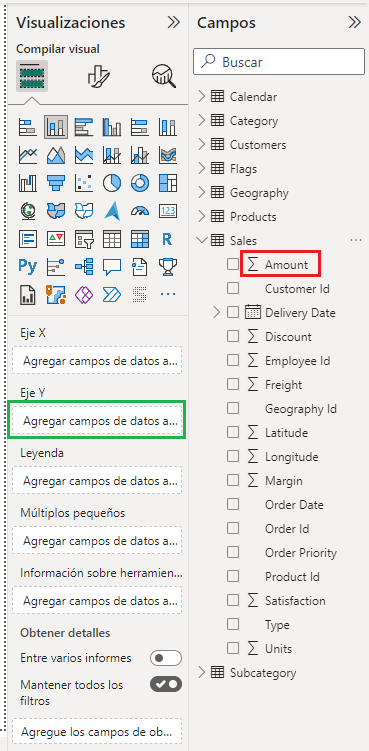Choose the clustered bar chart visual
The height and width of the screenshot is (751, 369).
84,127
